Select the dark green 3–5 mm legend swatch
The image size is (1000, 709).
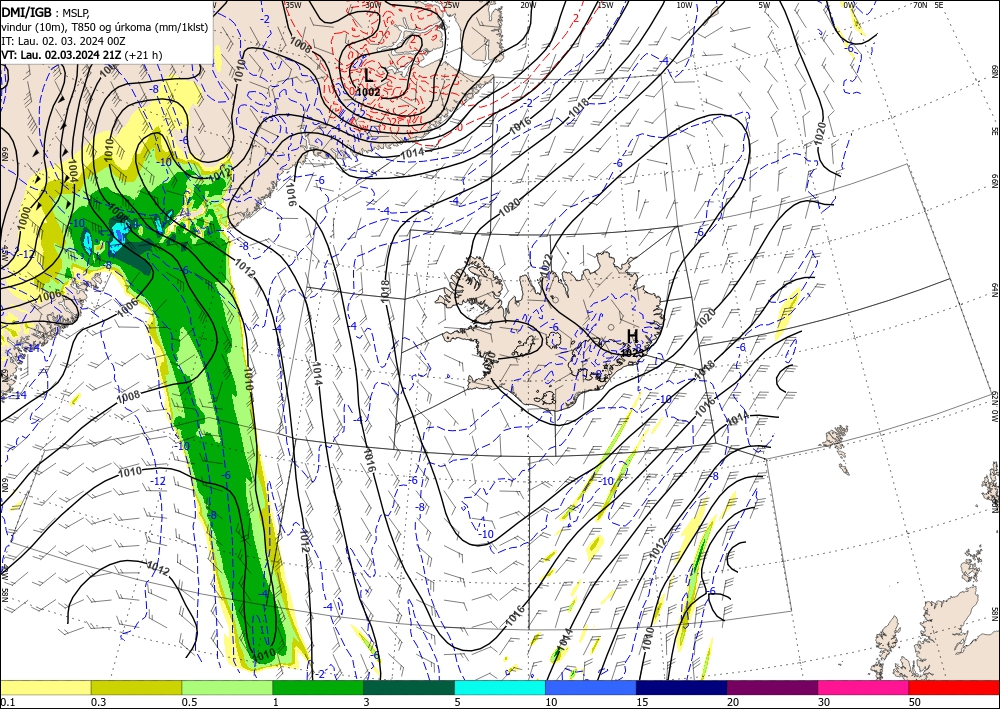tap(409, 687)
